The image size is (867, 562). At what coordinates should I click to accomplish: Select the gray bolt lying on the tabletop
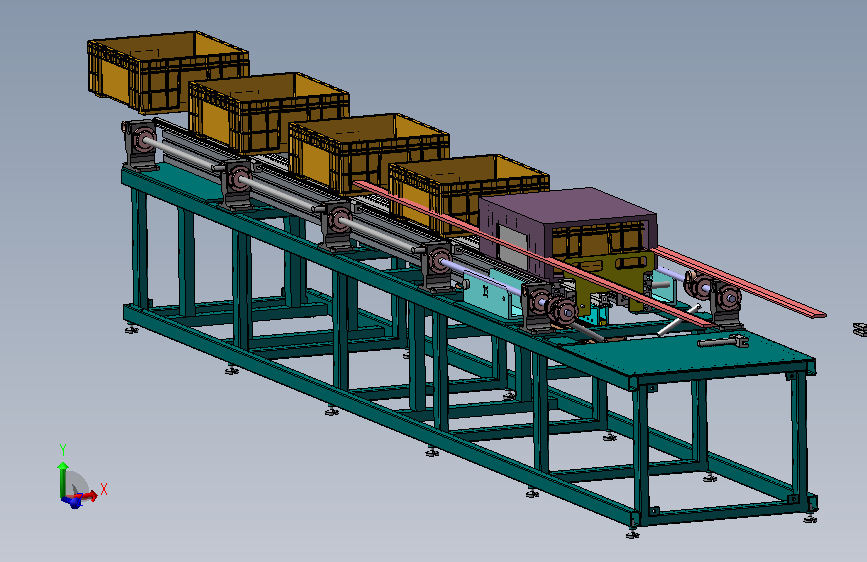(x=723, y=341)
